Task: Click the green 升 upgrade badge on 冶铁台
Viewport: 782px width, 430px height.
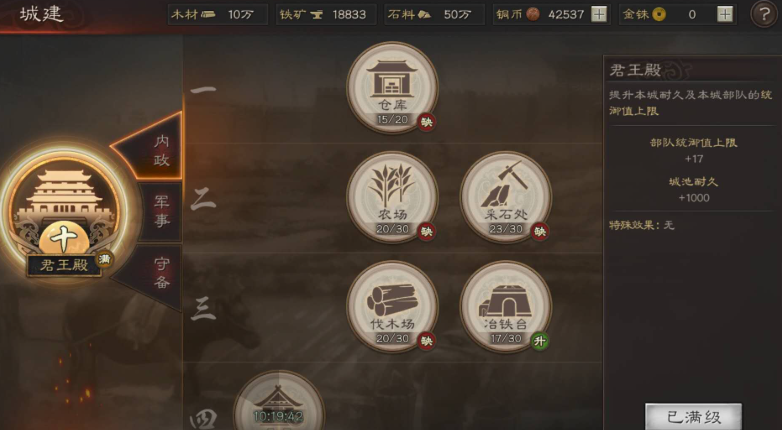Action: click(x=539, y=341)
